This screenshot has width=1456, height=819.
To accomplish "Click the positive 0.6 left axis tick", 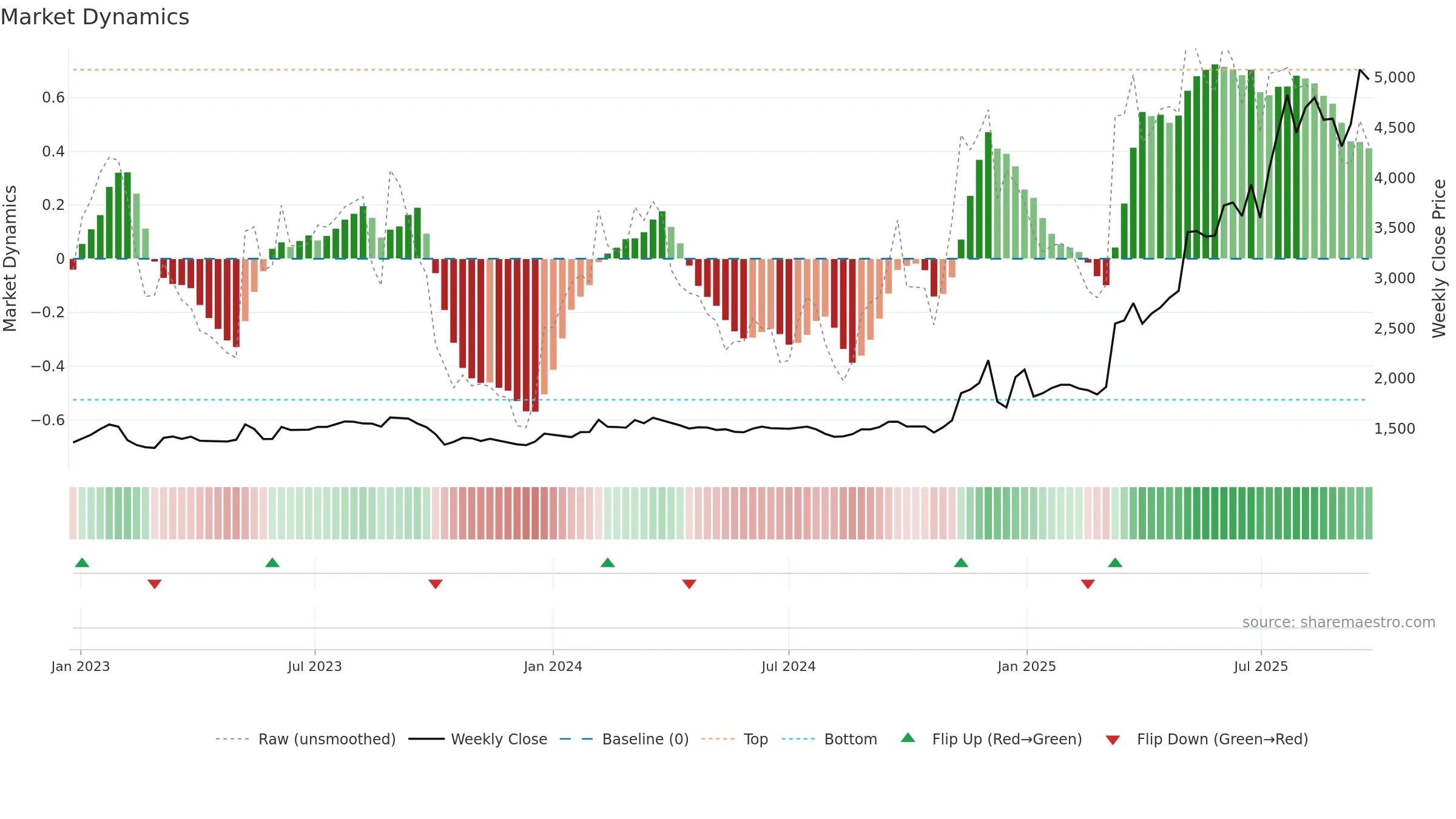I will tap(53, 98).
